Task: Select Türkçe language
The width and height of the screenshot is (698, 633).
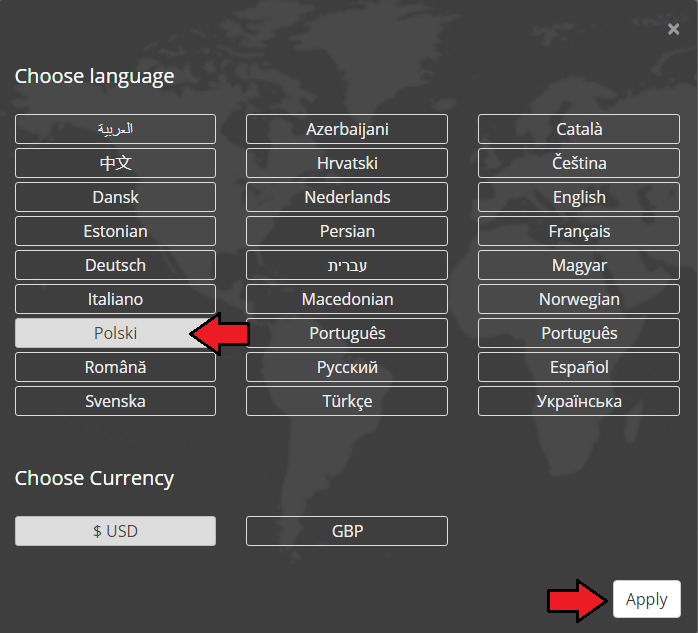Action: pyautogui.click(x=347, y=401)
